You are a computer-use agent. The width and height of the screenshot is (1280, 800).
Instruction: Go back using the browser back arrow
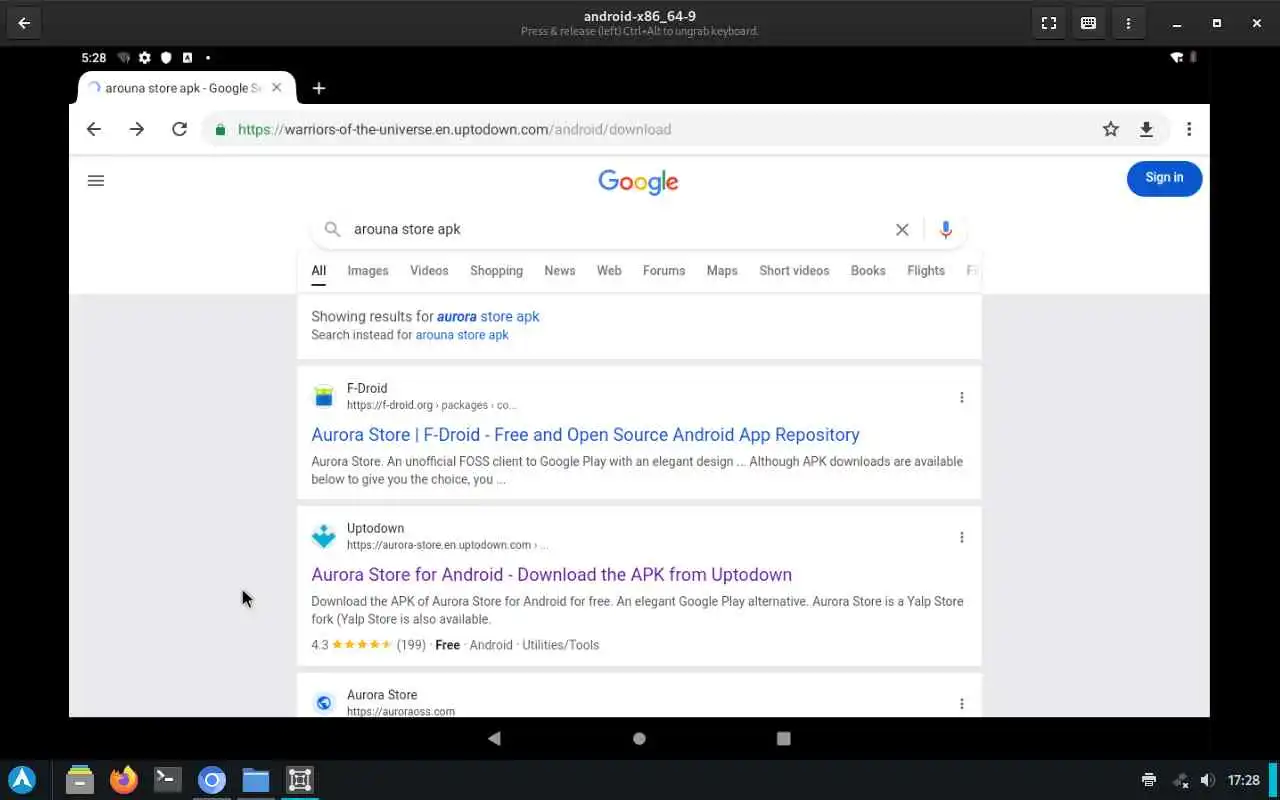(94, 129)
